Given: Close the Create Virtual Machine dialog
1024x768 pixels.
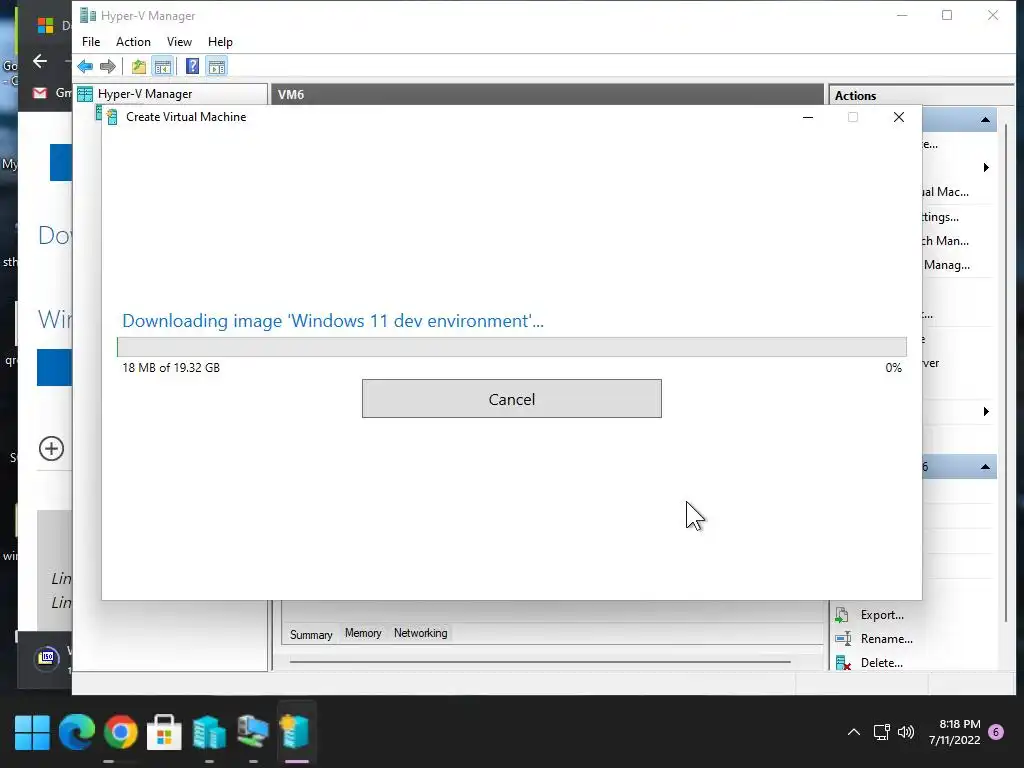Looking at the screenshot, I should point(899,117).
